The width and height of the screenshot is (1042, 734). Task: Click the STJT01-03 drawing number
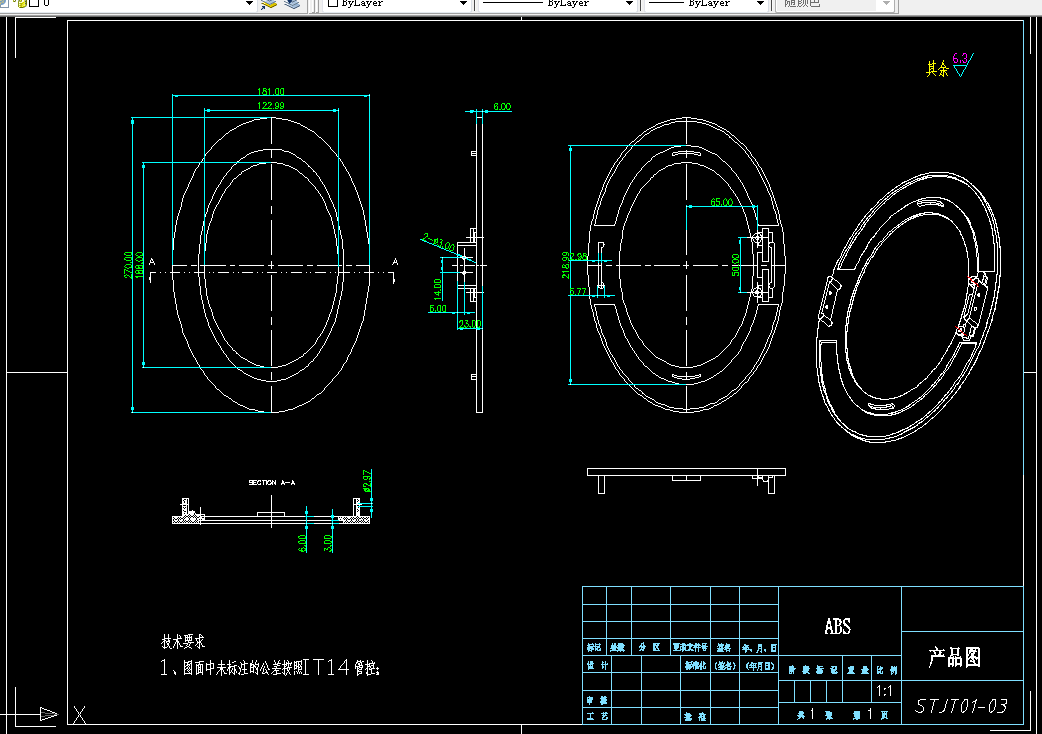click(x=962, y=706)
